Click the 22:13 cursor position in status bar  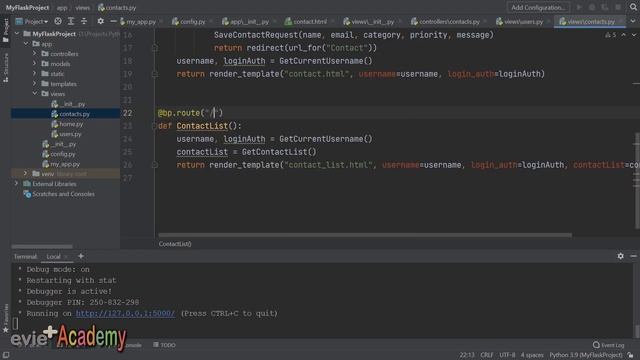[467, 355]
